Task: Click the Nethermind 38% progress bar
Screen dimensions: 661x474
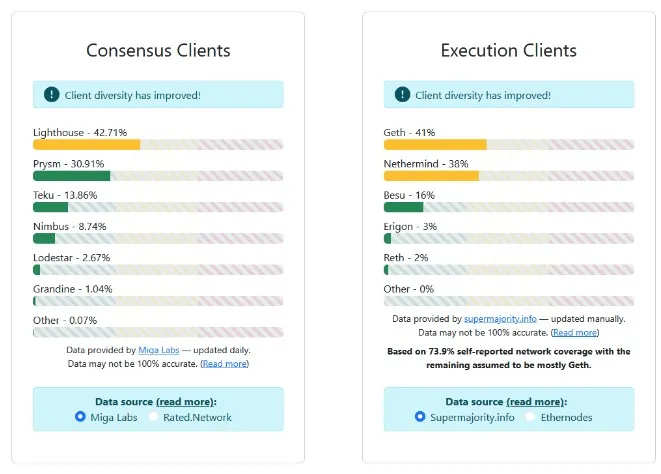Action: [x=508, y=176]
